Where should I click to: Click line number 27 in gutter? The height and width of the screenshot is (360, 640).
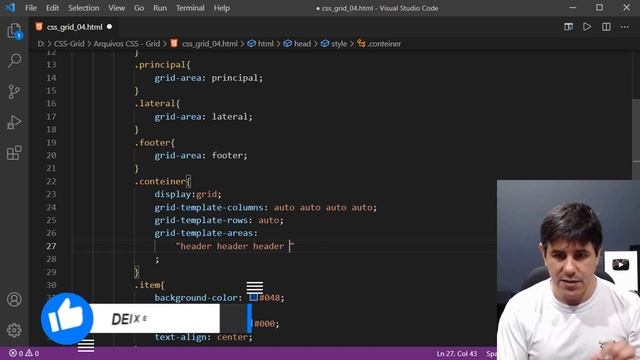click(x=51, y=246)
